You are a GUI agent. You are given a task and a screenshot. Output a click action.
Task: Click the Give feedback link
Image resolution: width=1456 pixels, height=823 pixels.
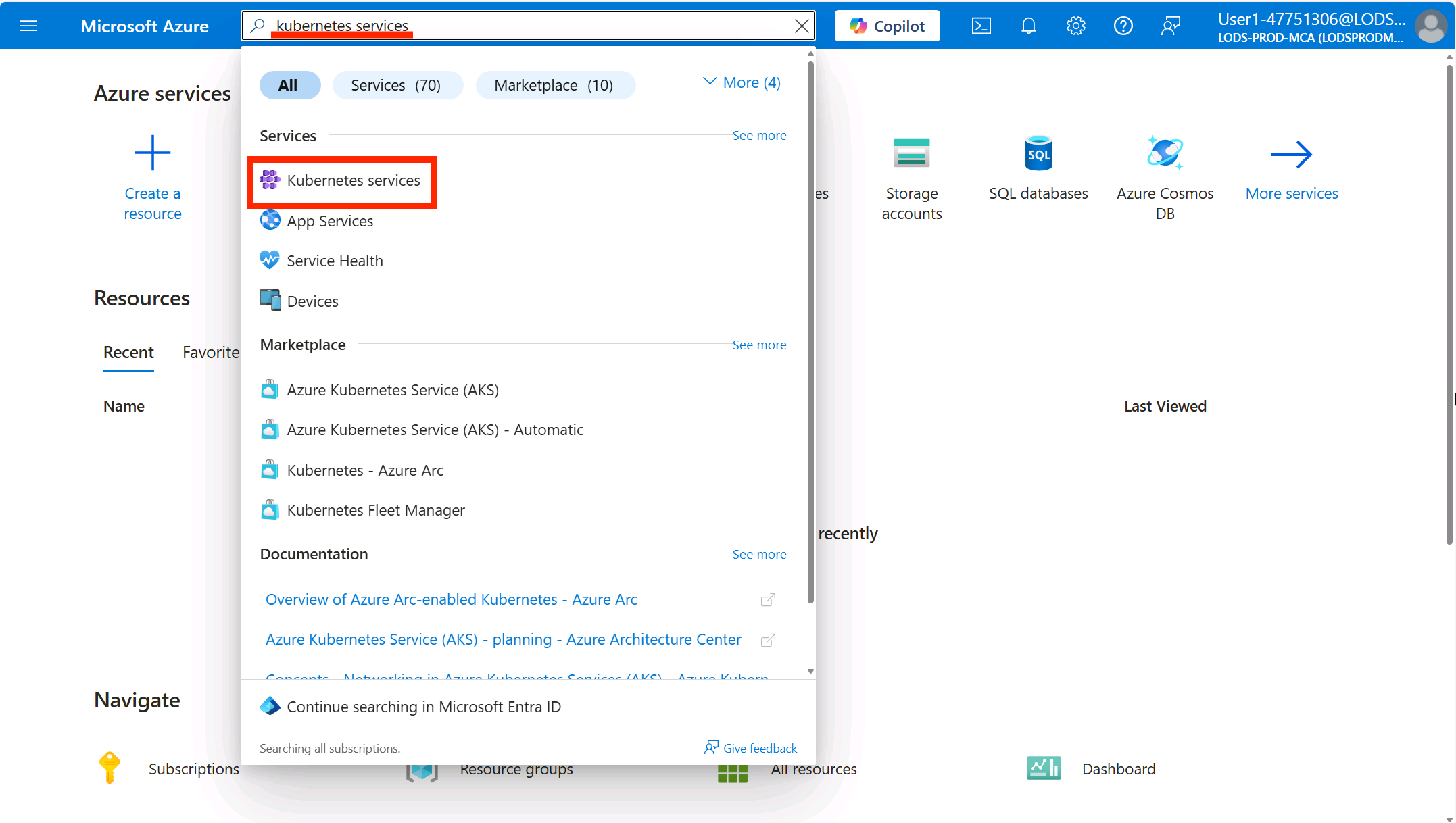click(750, 748)
